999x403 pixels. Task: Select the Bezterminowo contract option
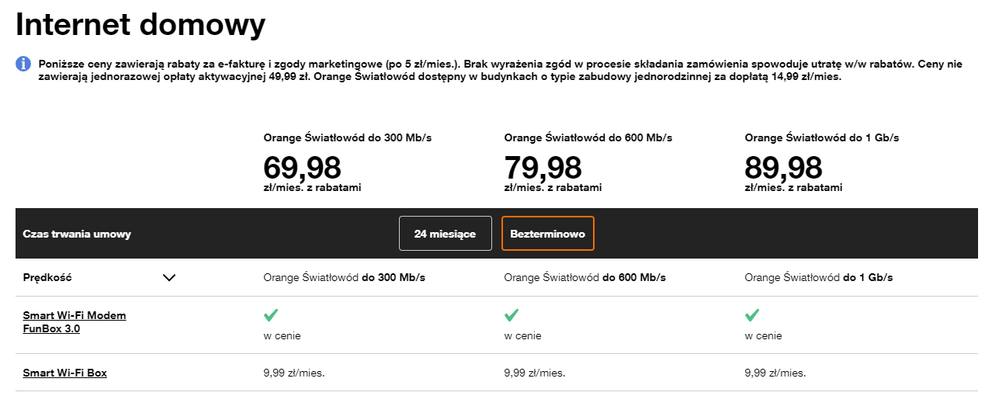click(548, 233)
